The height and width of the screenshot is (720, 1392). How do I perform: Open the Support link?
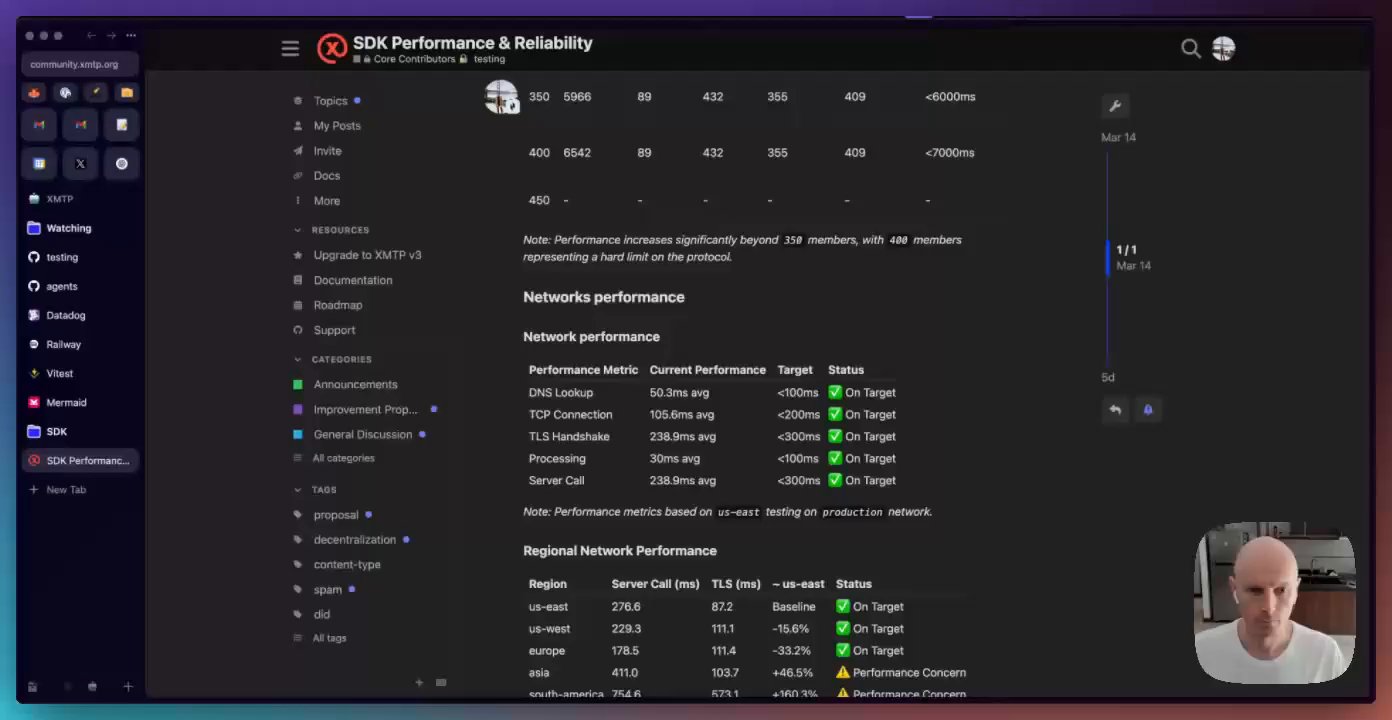334,330
